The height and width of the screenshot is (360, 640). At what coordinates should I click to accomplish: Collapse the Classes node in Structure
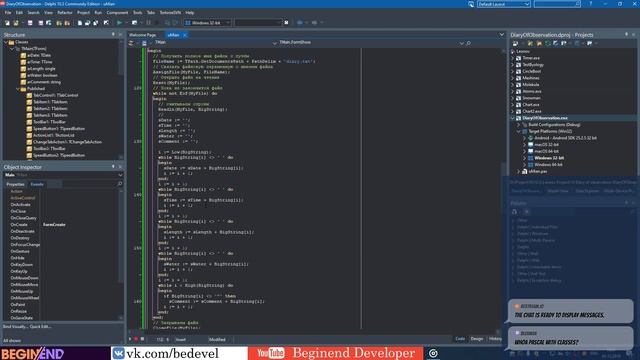(5, 42)
